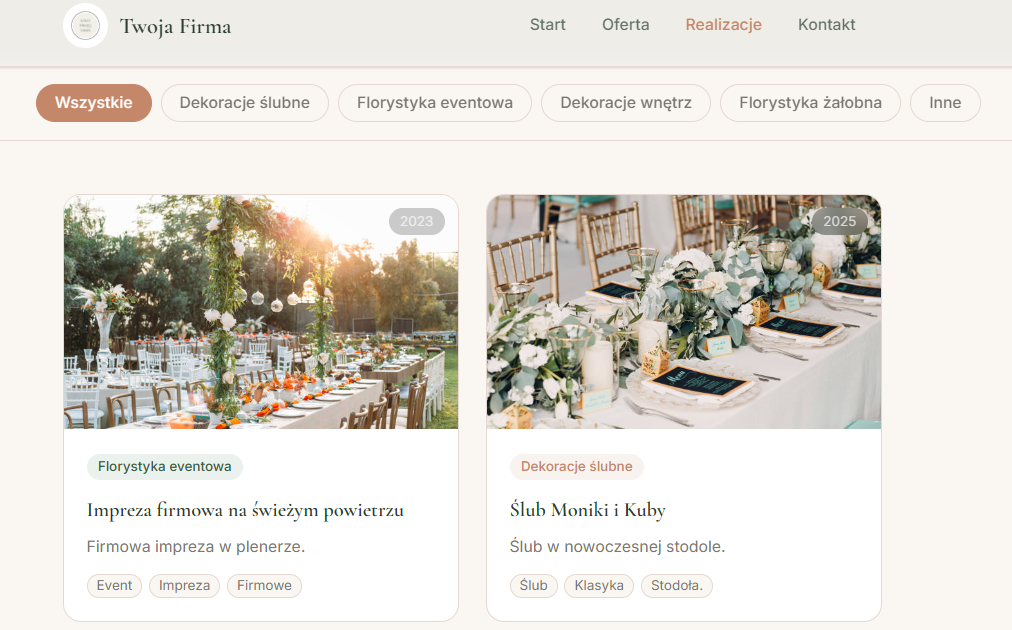
Task: Click the 2025 year badge
Action: [839, 221]
